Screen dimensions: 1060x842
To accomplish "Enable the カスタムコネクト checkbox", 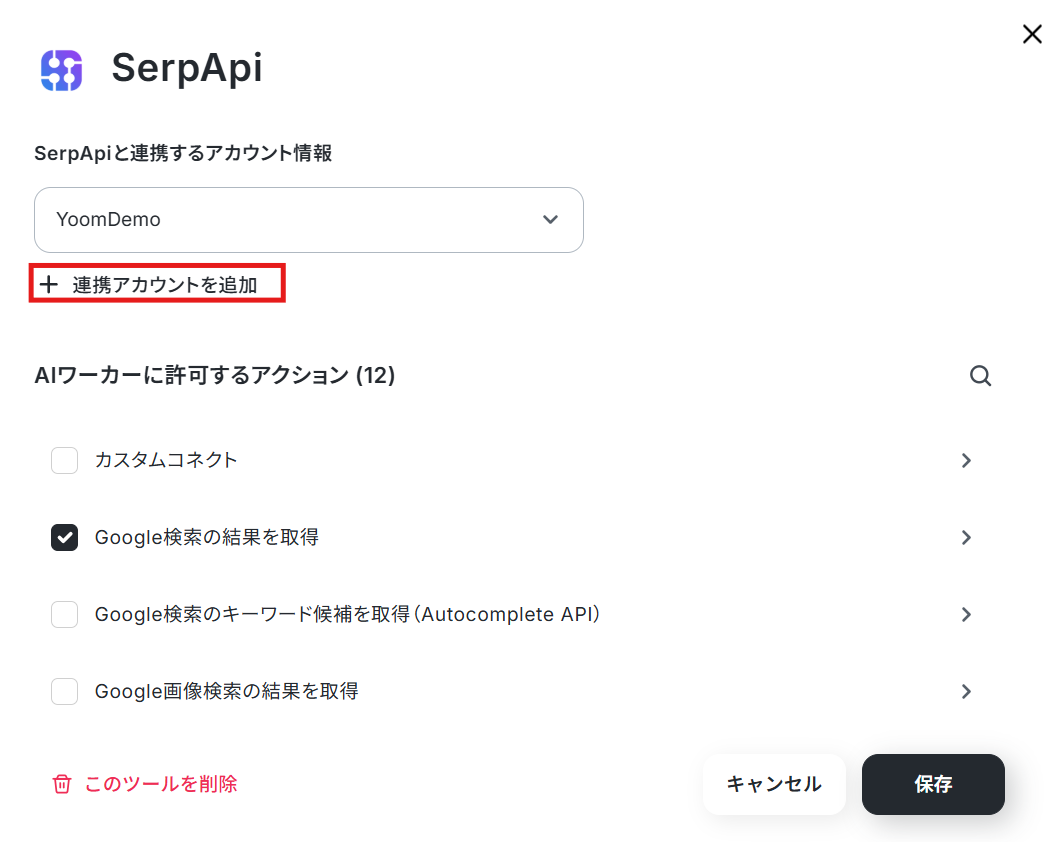I will pyautogui.click(x=64, y=460).
